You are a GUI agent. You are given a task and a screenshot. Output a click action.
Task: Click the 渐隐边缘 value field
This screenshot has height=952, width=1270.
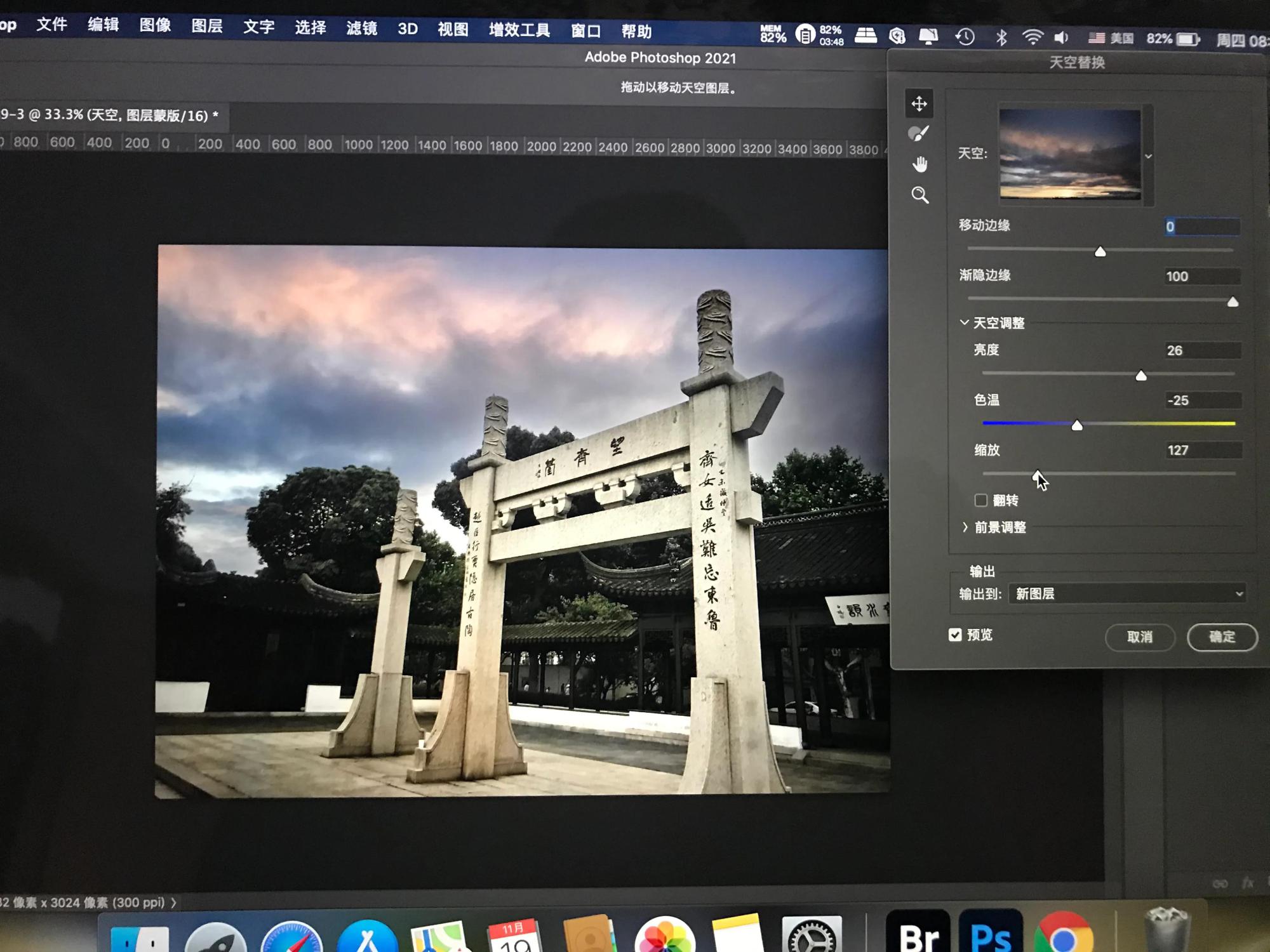(1202, 276)
